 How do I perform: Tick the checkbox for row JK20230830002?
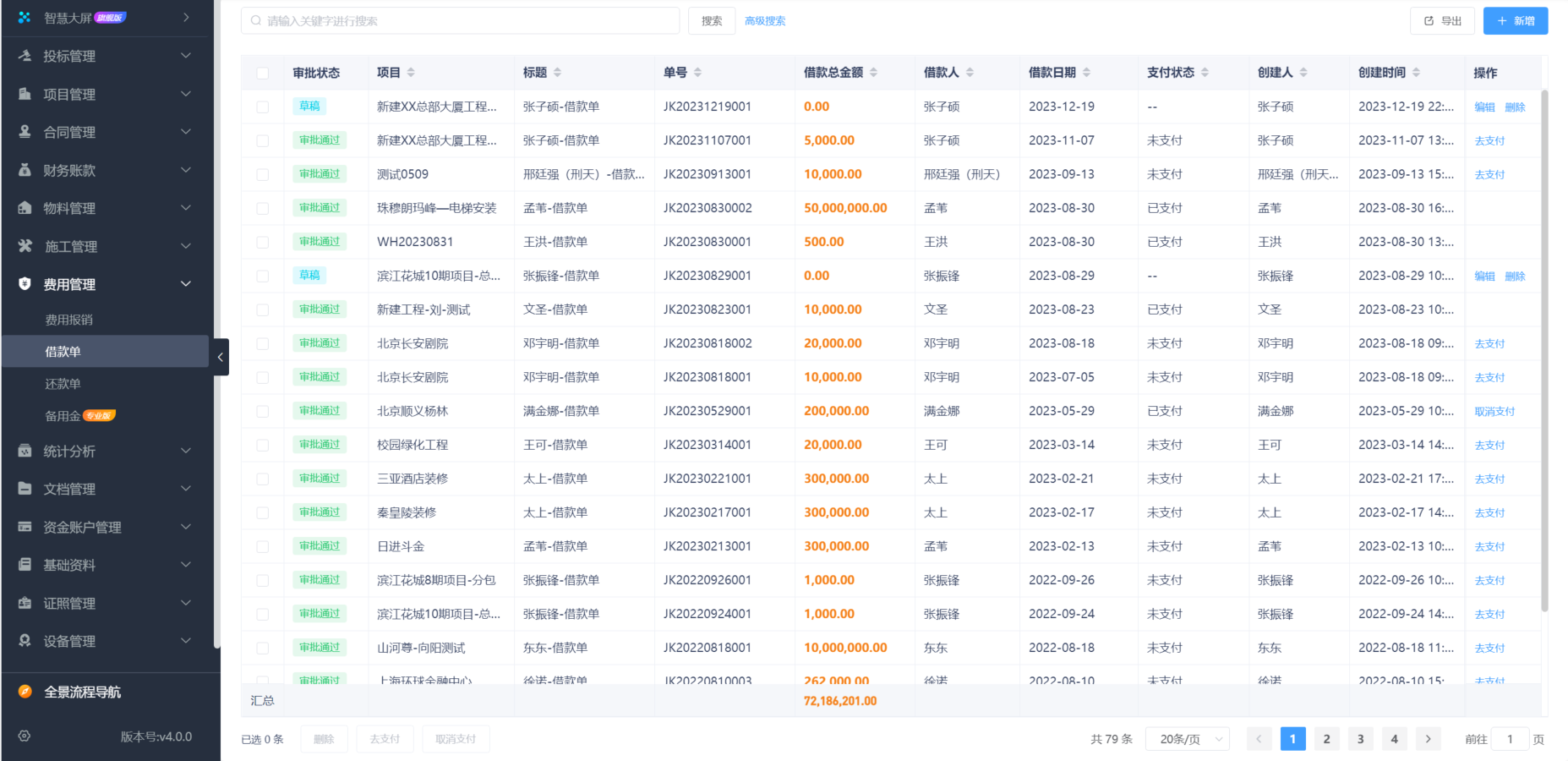(x=262, y=208)
